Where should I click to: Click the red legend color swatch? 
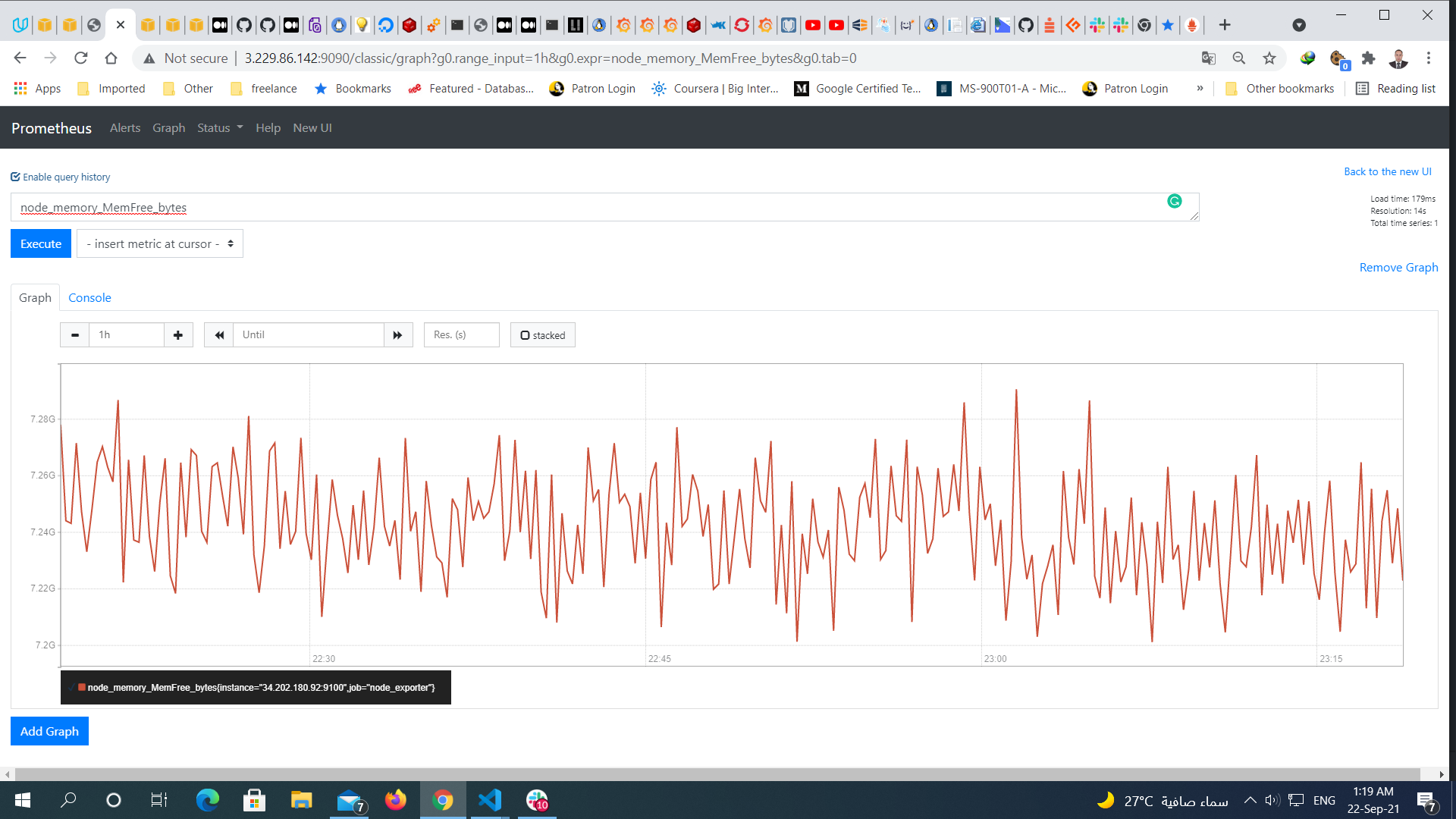80,687
